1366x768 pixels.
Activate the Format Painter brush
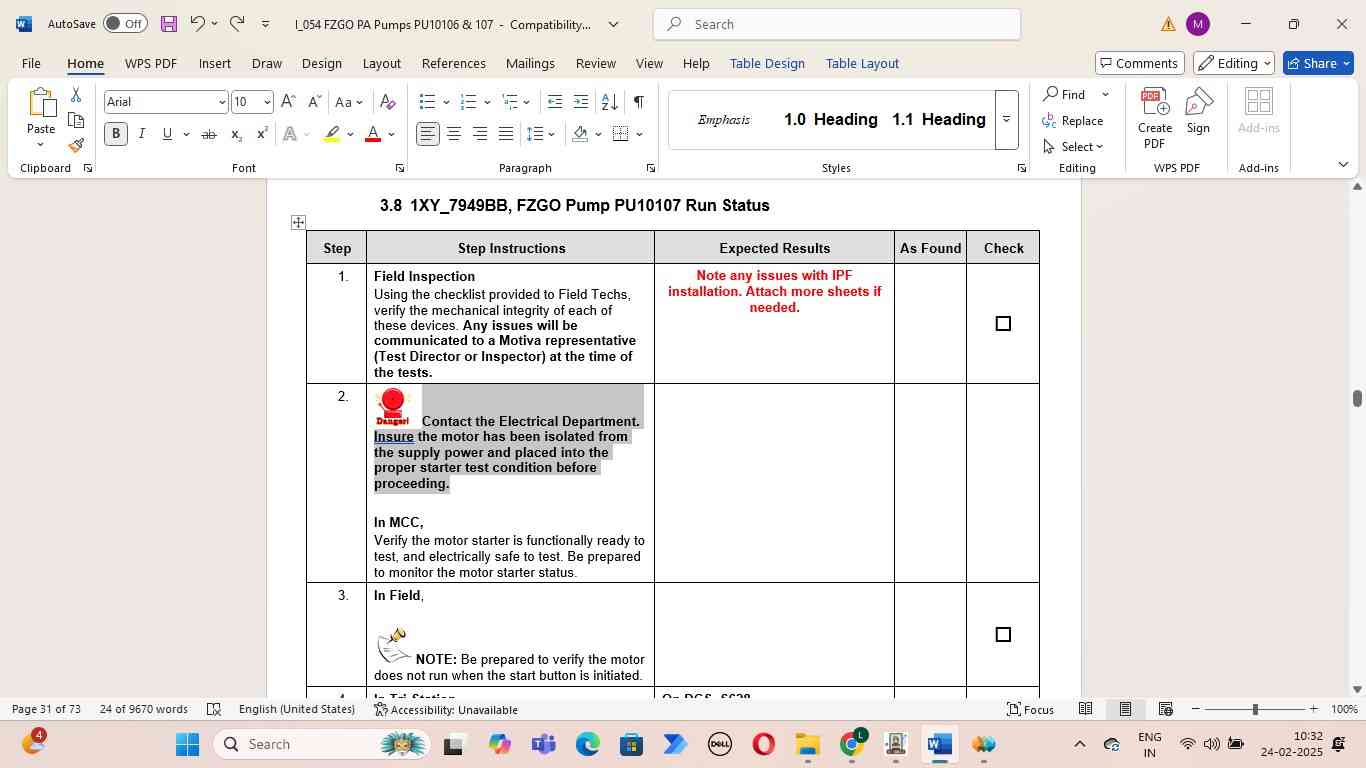click(76, 146)
